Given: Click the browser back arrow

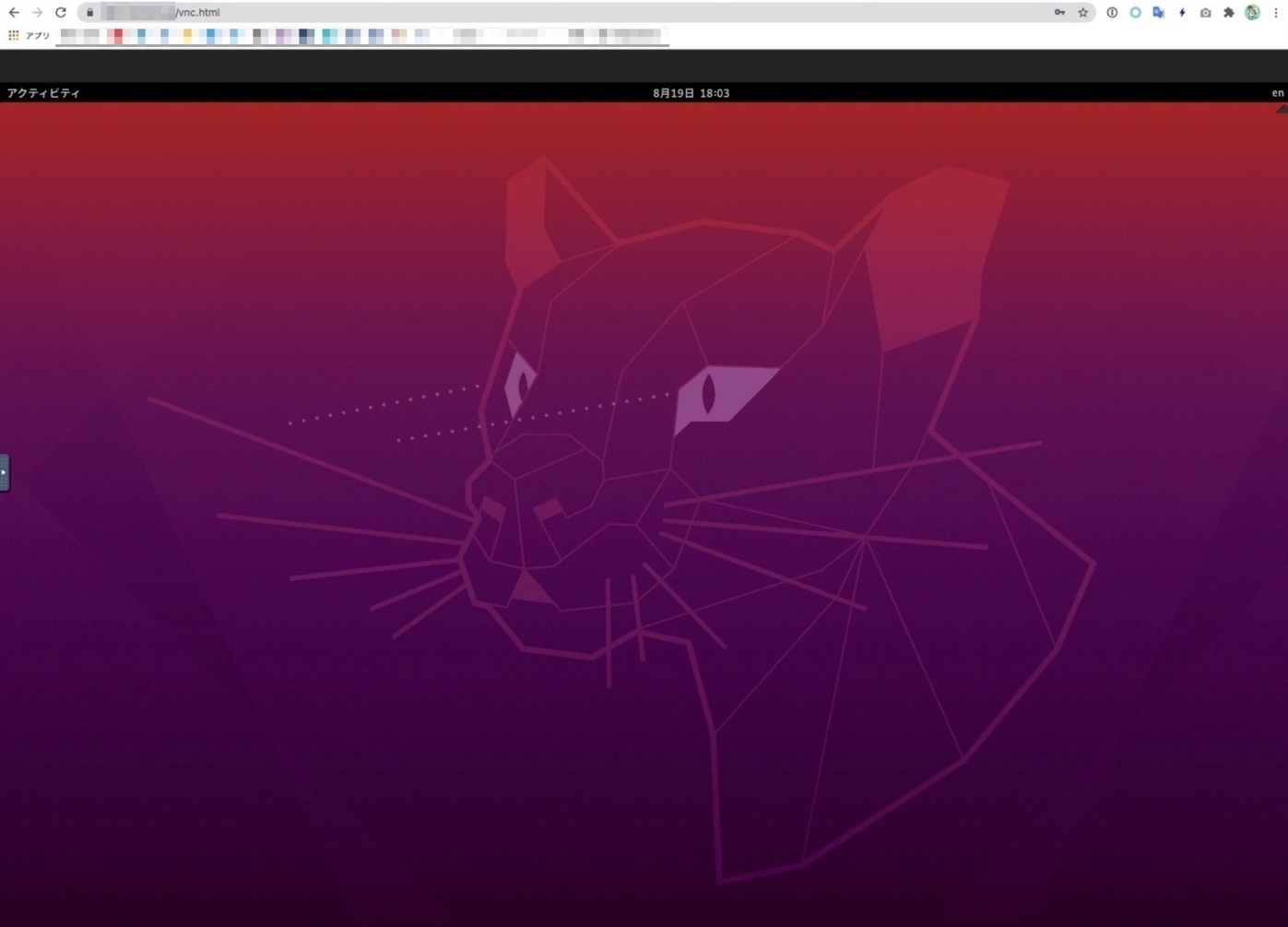Looking at the screenshot, I should point(14,13).
